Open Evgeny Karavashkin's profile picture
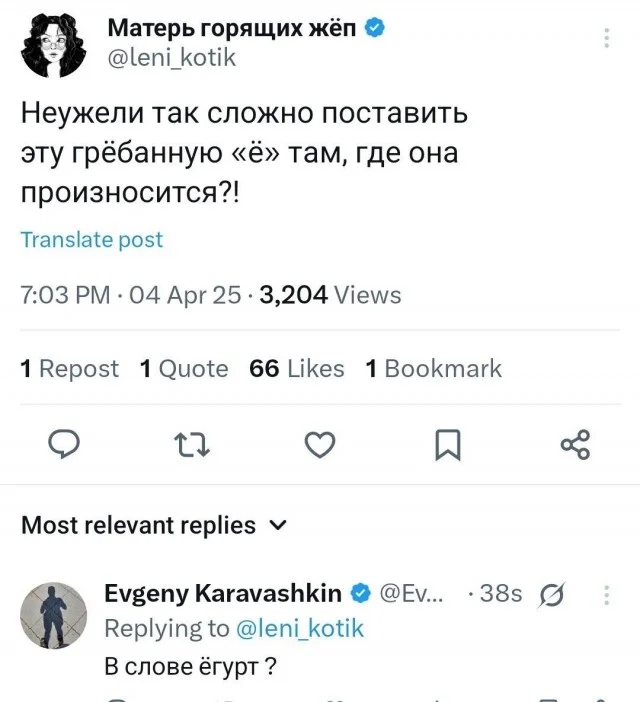Image resolution: width=640 pixels, height=702 pixels. click(54, 615)
